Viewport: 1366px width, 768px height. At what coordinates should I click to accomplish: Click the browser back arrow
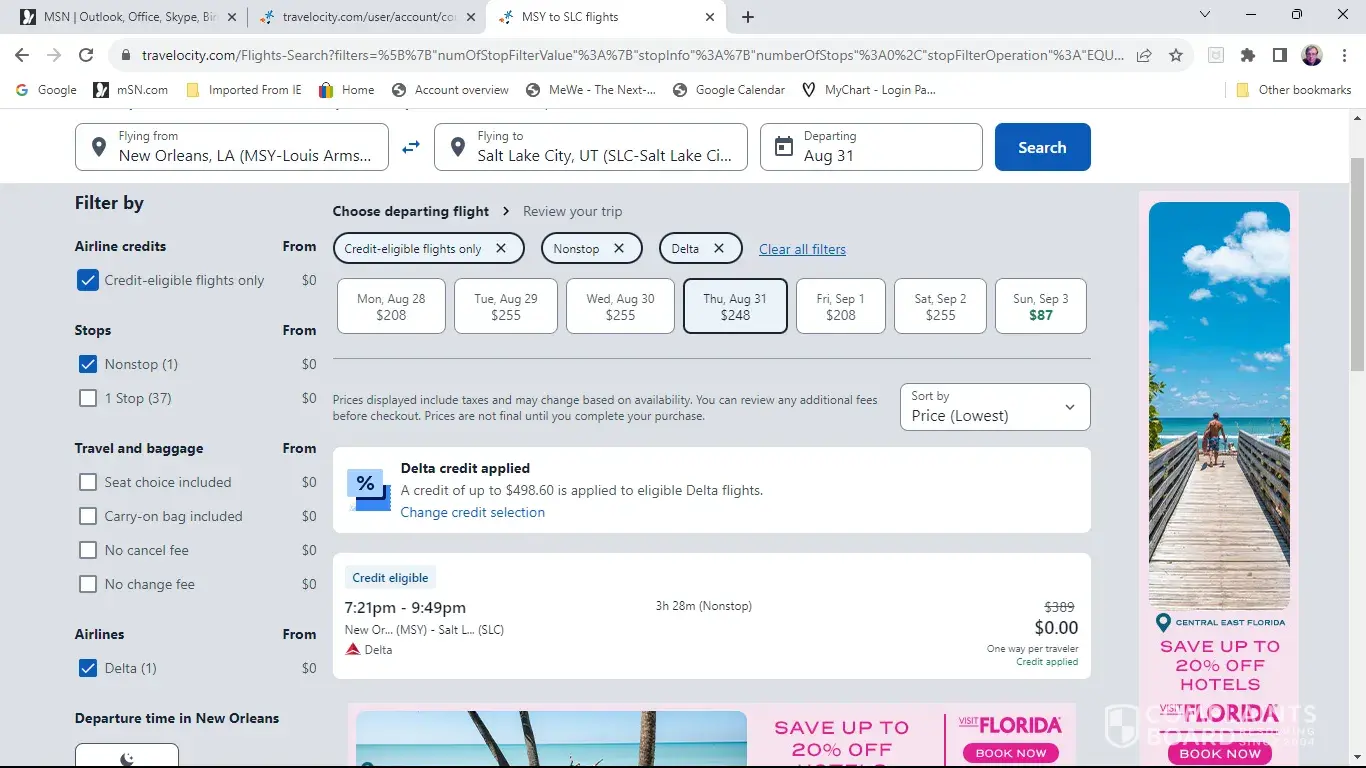[x=22, y=56]
